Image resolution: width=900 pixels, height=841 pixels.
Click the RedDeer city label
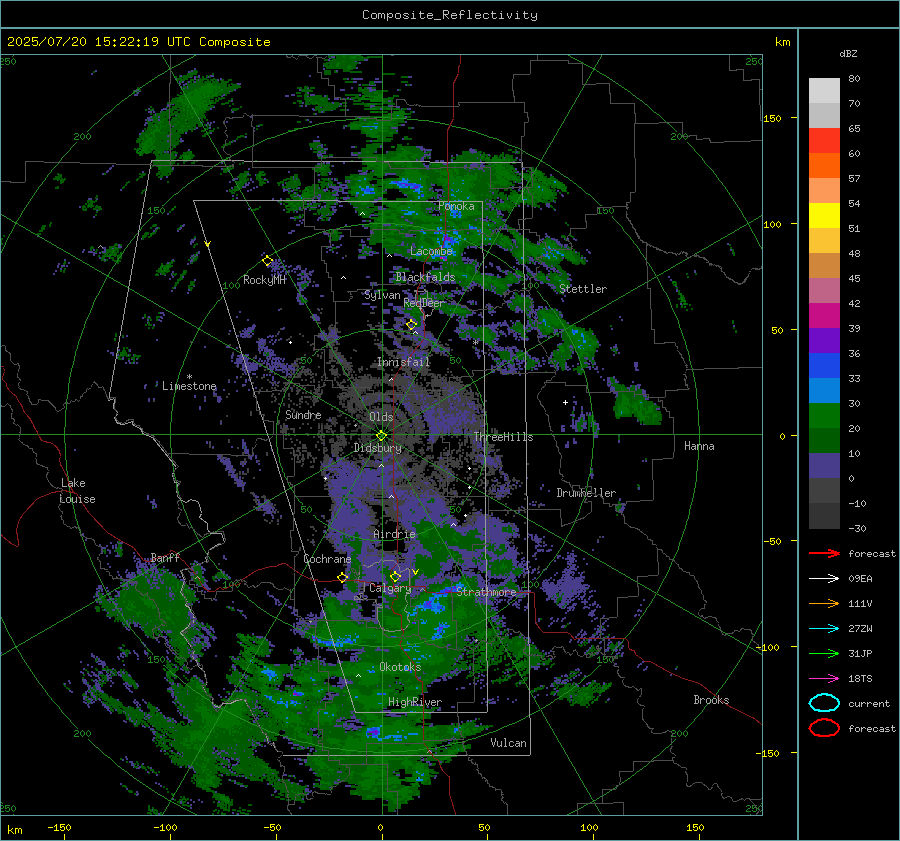pyautogui.click(x=424, y=303)
